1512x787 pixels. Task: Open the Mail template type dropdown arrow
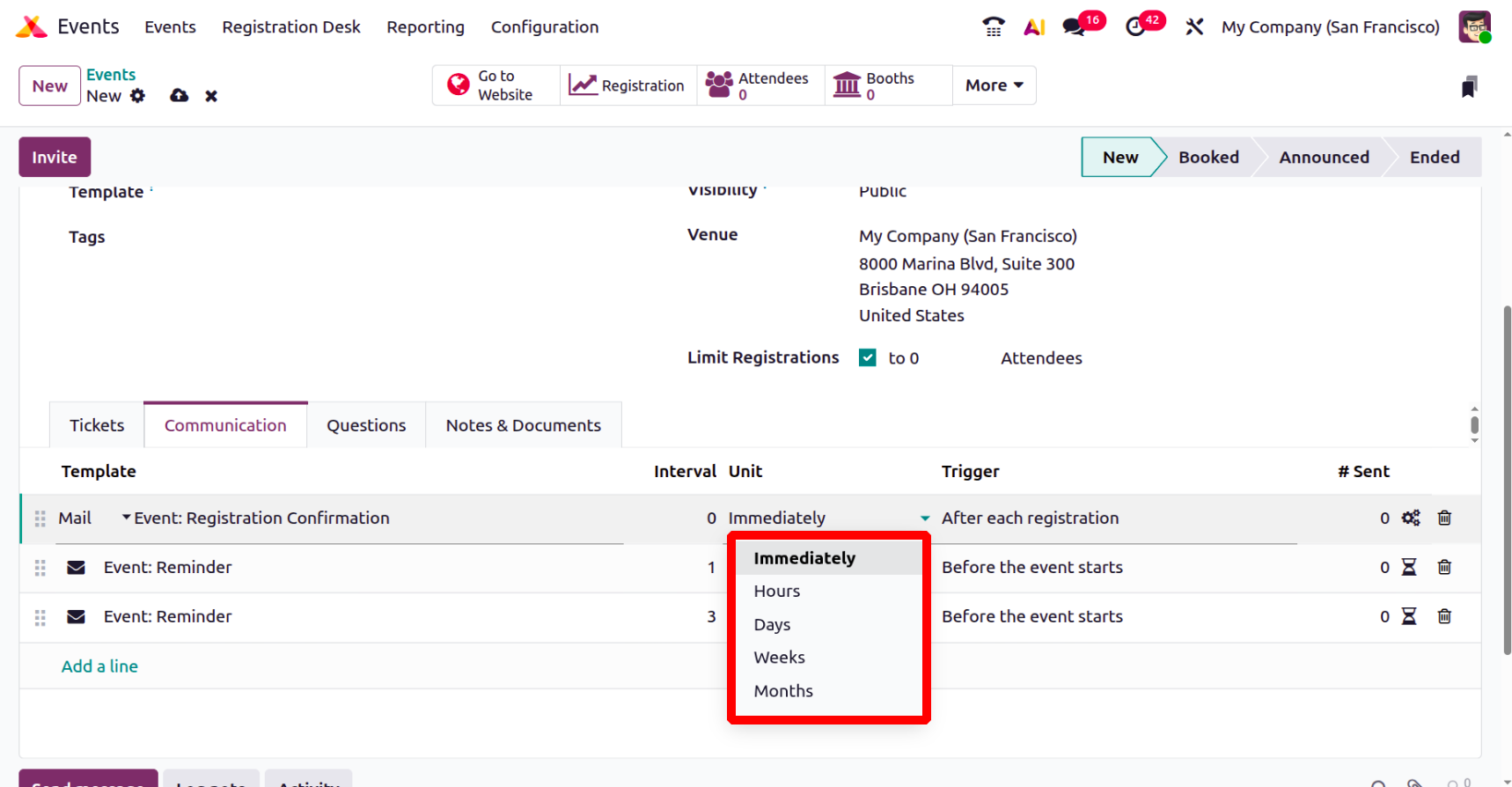pyautogui.click(x=126, y=518)
